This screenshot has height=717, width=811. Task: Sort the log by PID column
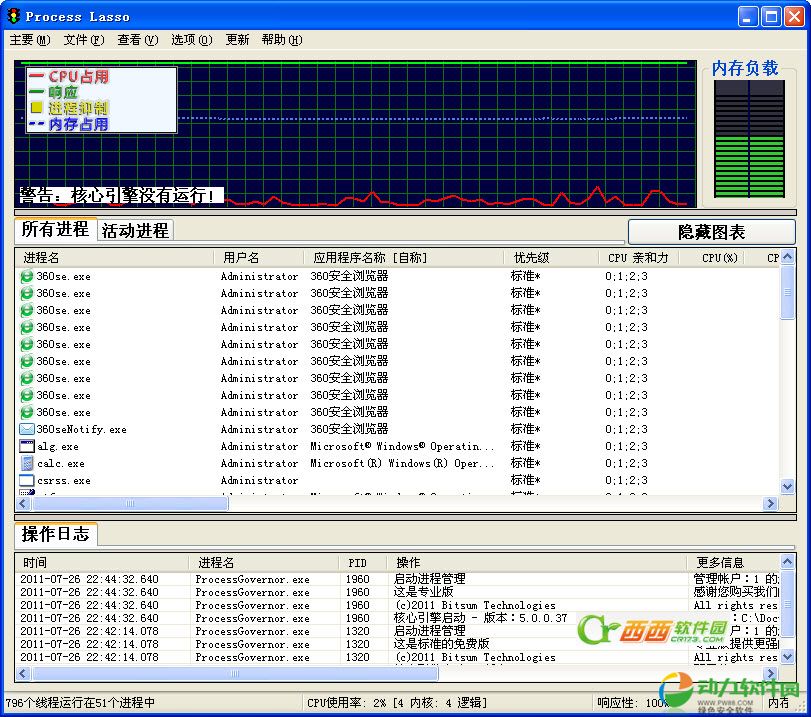(357, 563)
